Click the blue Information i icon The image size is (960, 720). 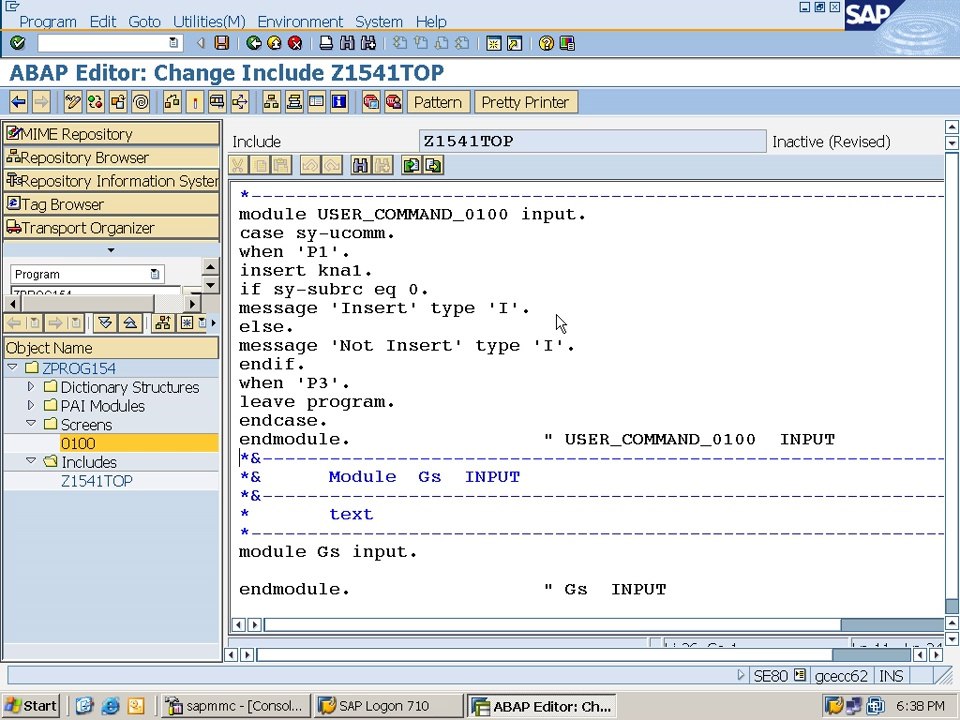(x=339, y=102)
